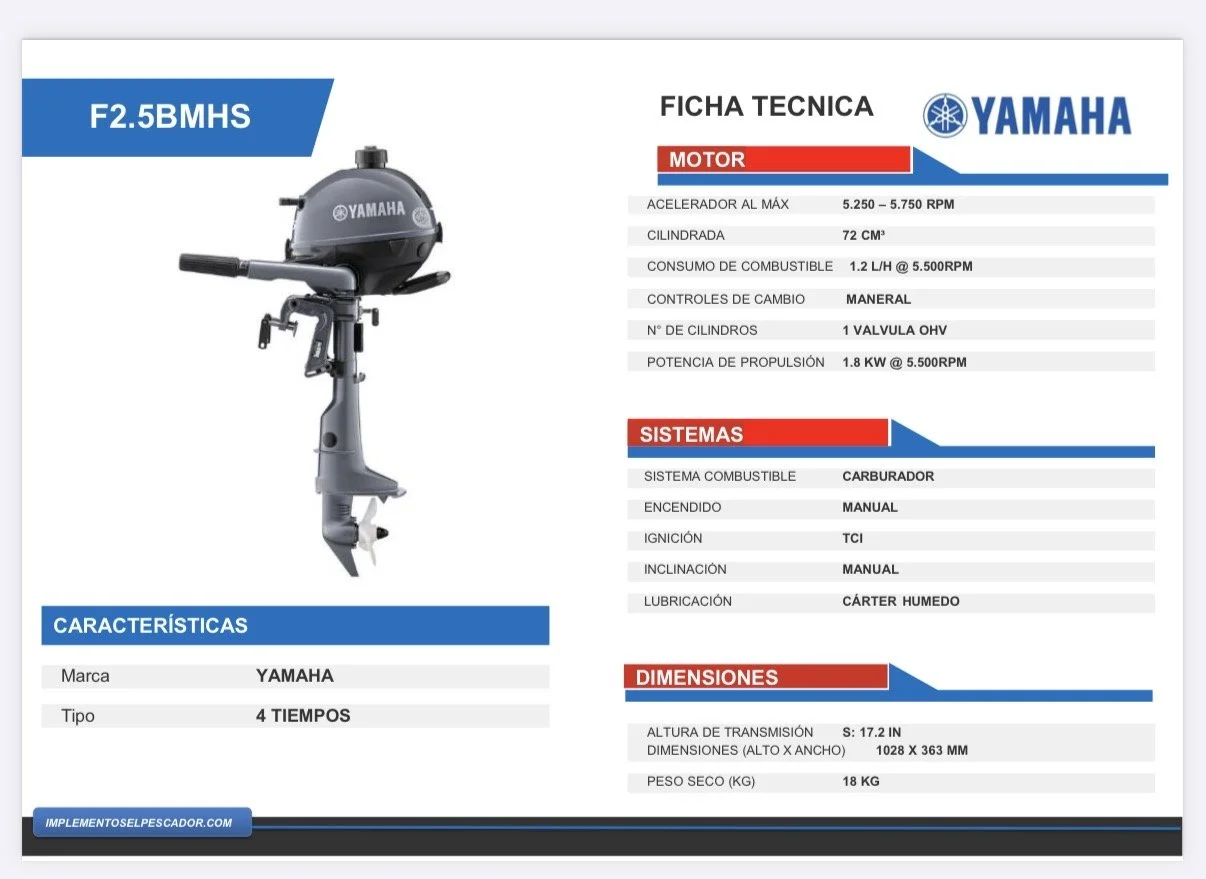
Task: Select MANUAL in the ENCENDIDO row
Action: point(870,508)
